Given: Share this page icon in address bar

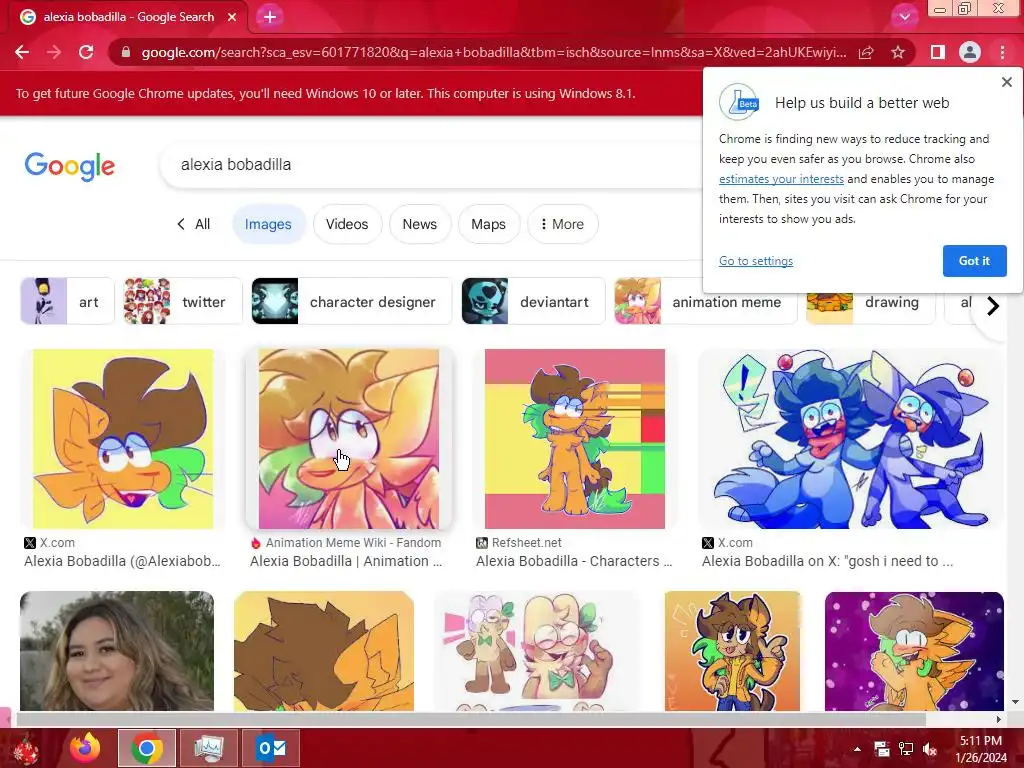Looking at the screenshot, I should click(866, 52).
